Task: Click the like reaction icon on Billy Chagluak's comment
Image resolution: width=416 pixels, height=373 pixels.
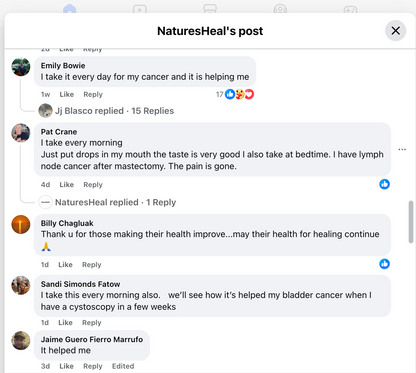Action: coord(384,264)
